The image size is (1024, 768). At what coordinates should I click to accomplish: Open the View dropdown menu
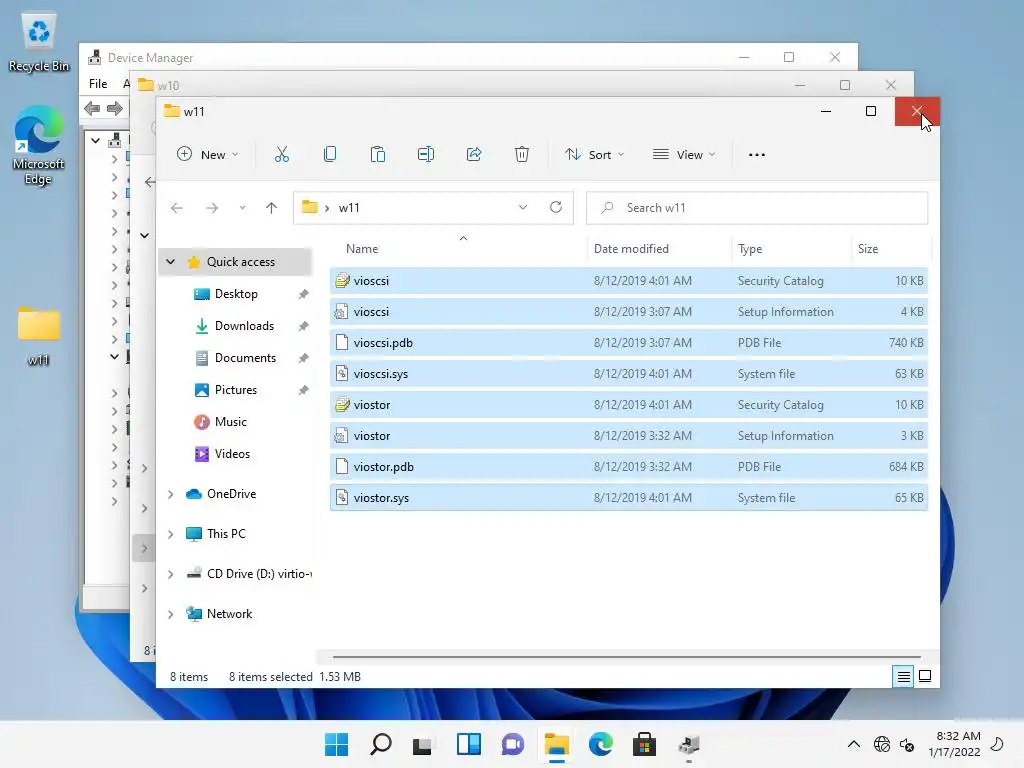(684, 155)
